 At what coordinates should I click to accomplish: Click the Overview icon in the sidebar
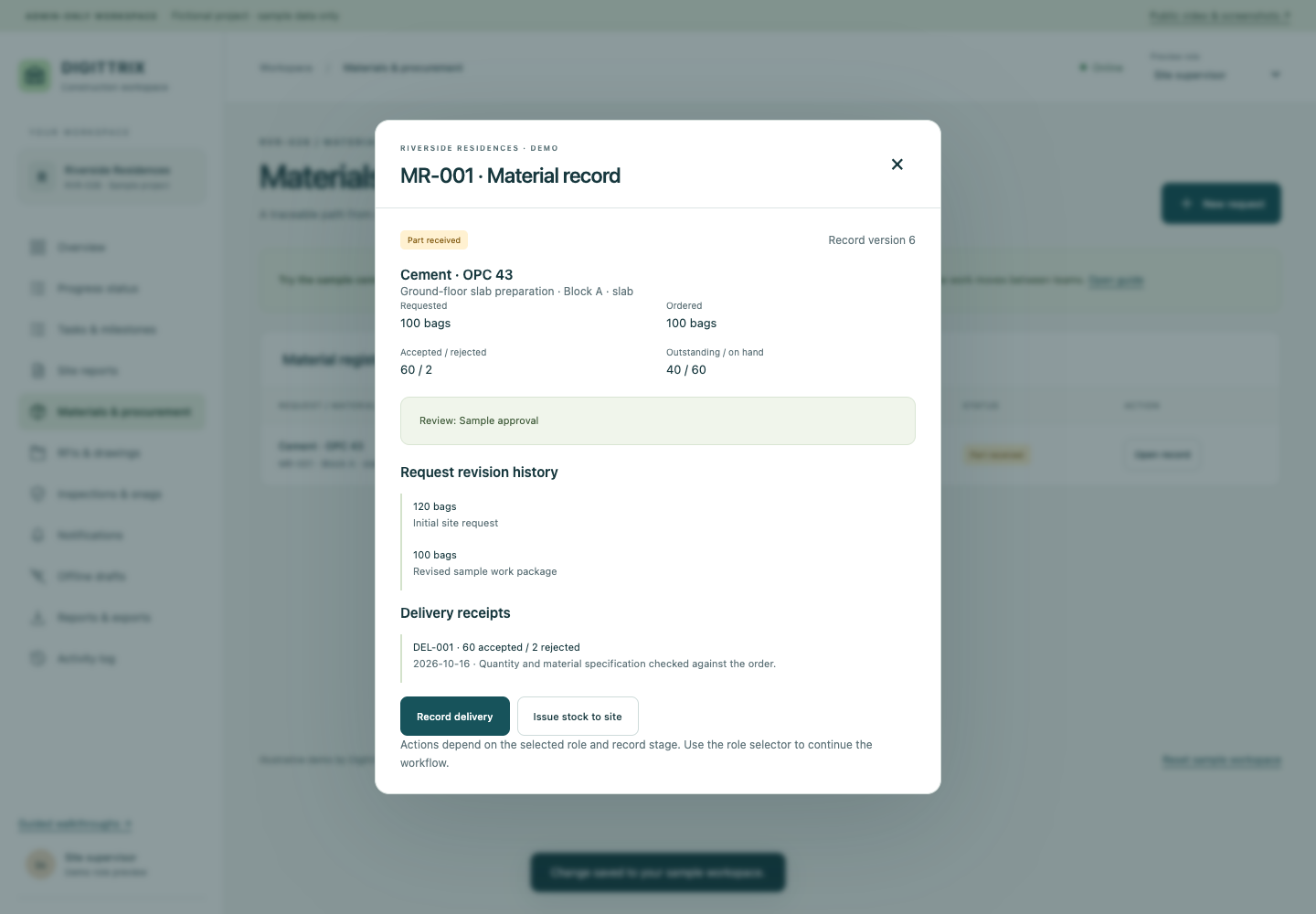(x=37, y=248)
